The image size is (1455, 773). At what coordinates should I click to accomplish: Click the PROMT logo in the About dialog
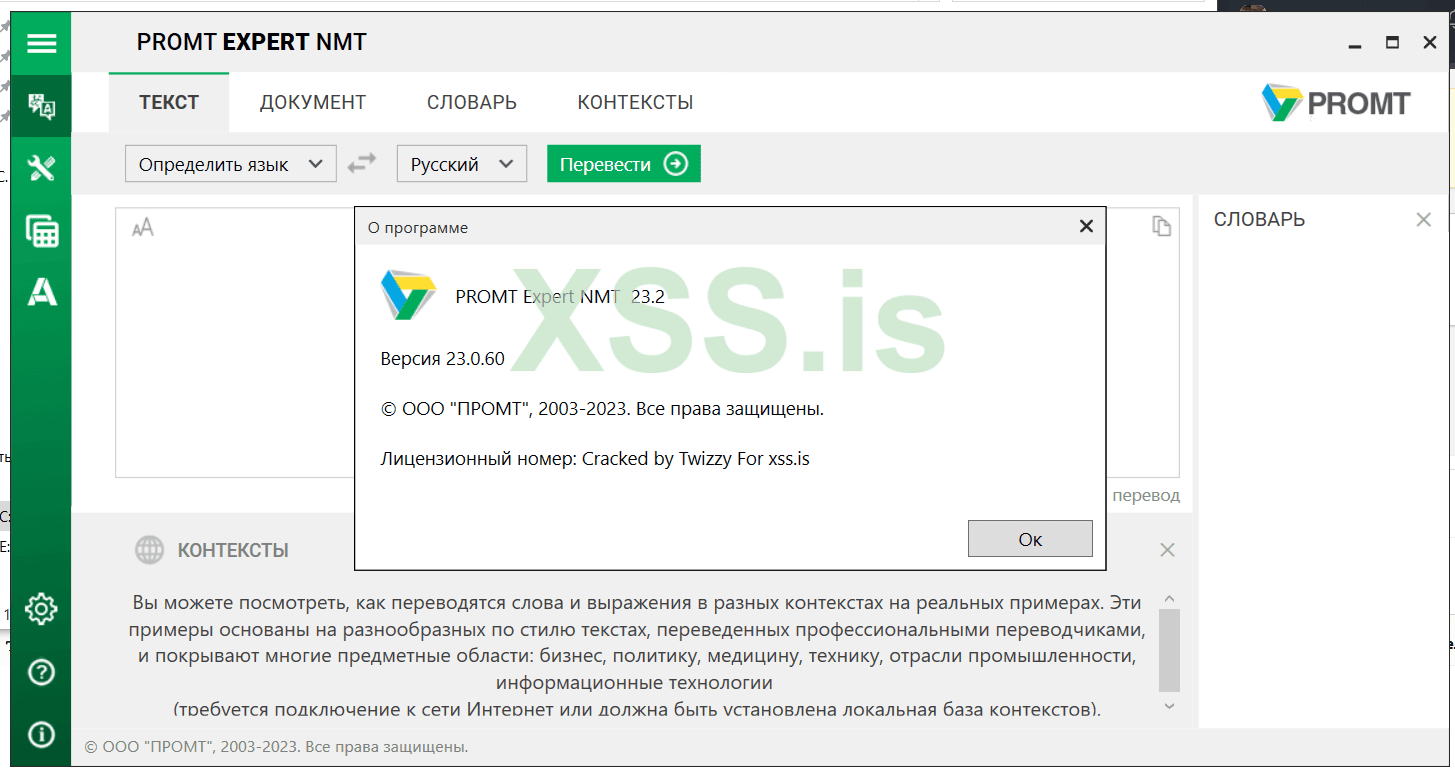point(408,295)
